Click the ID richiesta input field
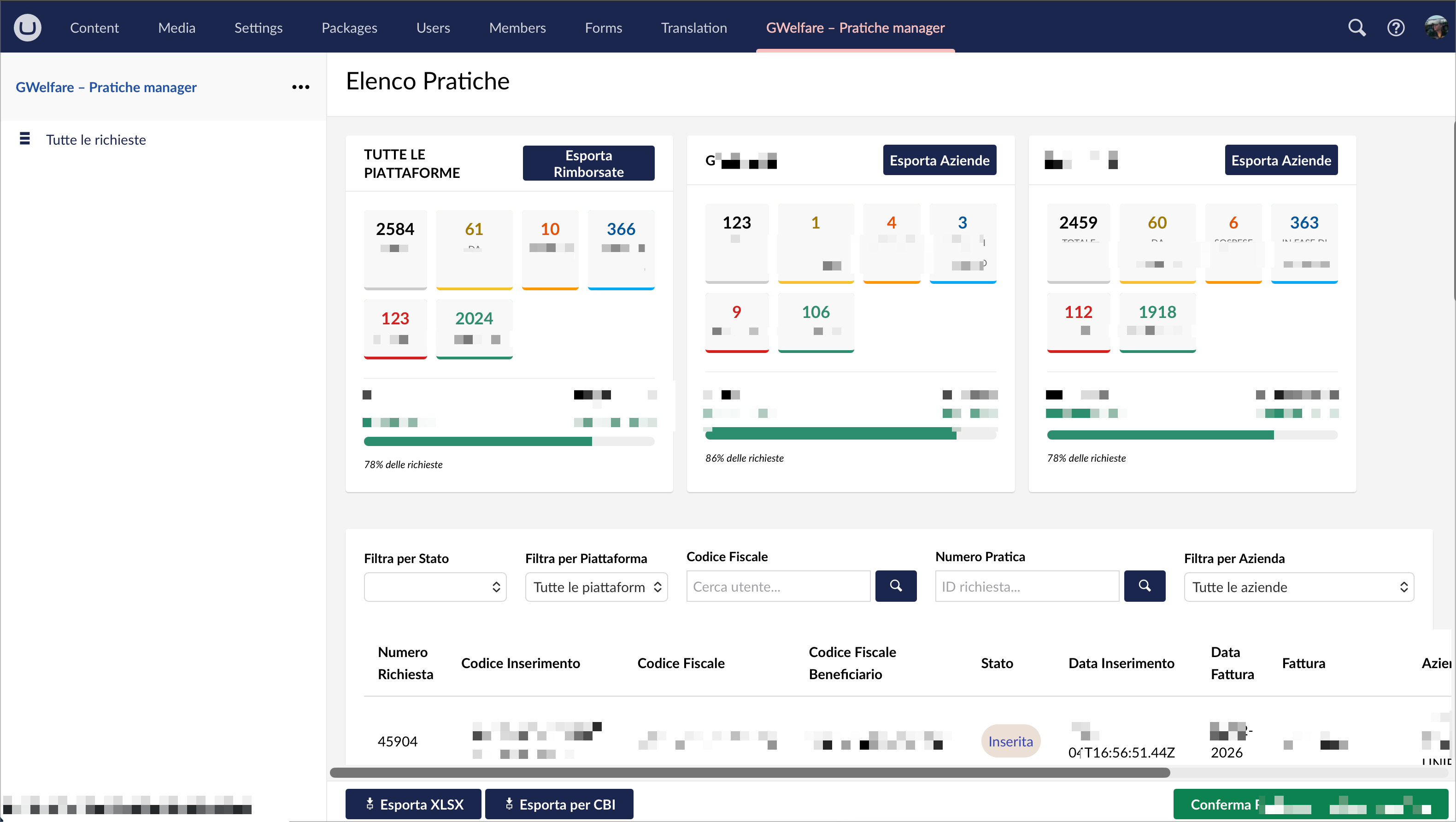Screen dimensions: 1456x822 pos(1027,586)
